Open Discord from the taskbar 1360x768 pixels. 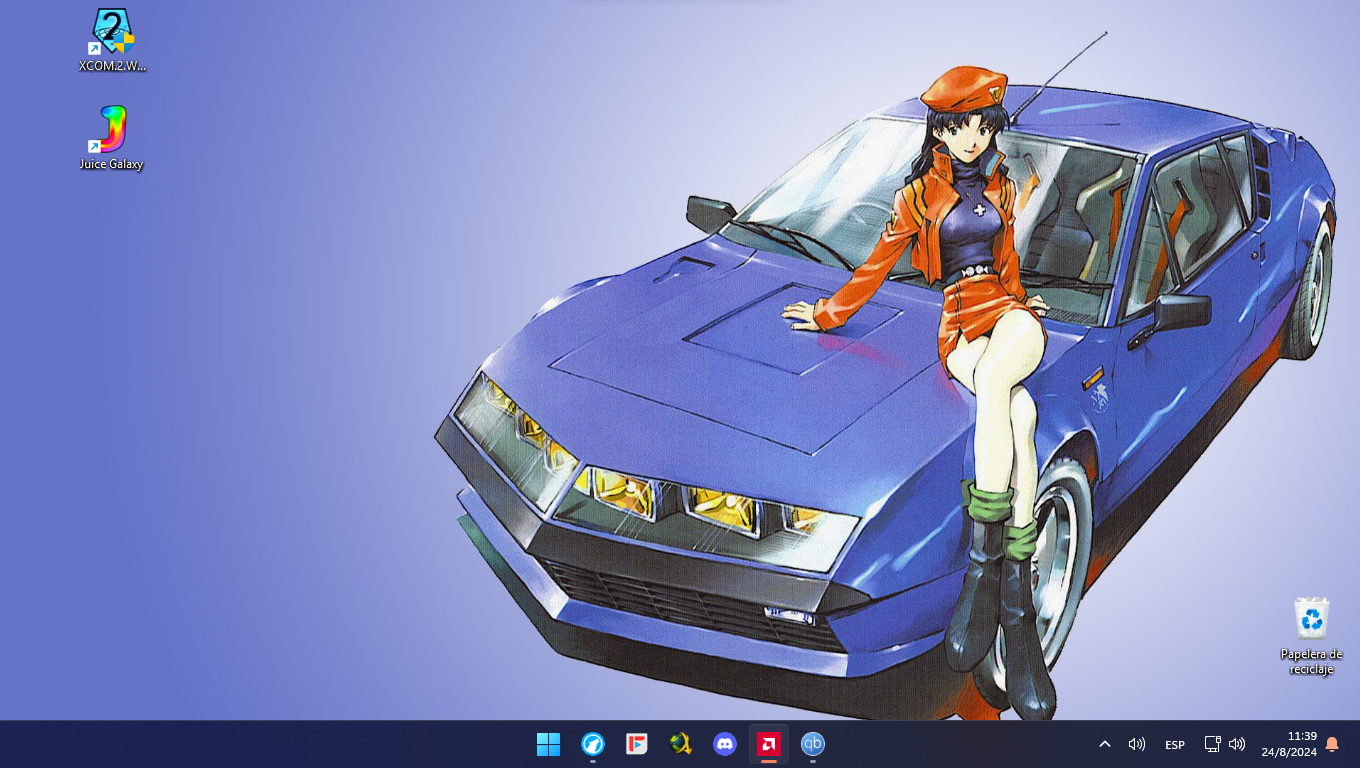[x=725, y=744]
